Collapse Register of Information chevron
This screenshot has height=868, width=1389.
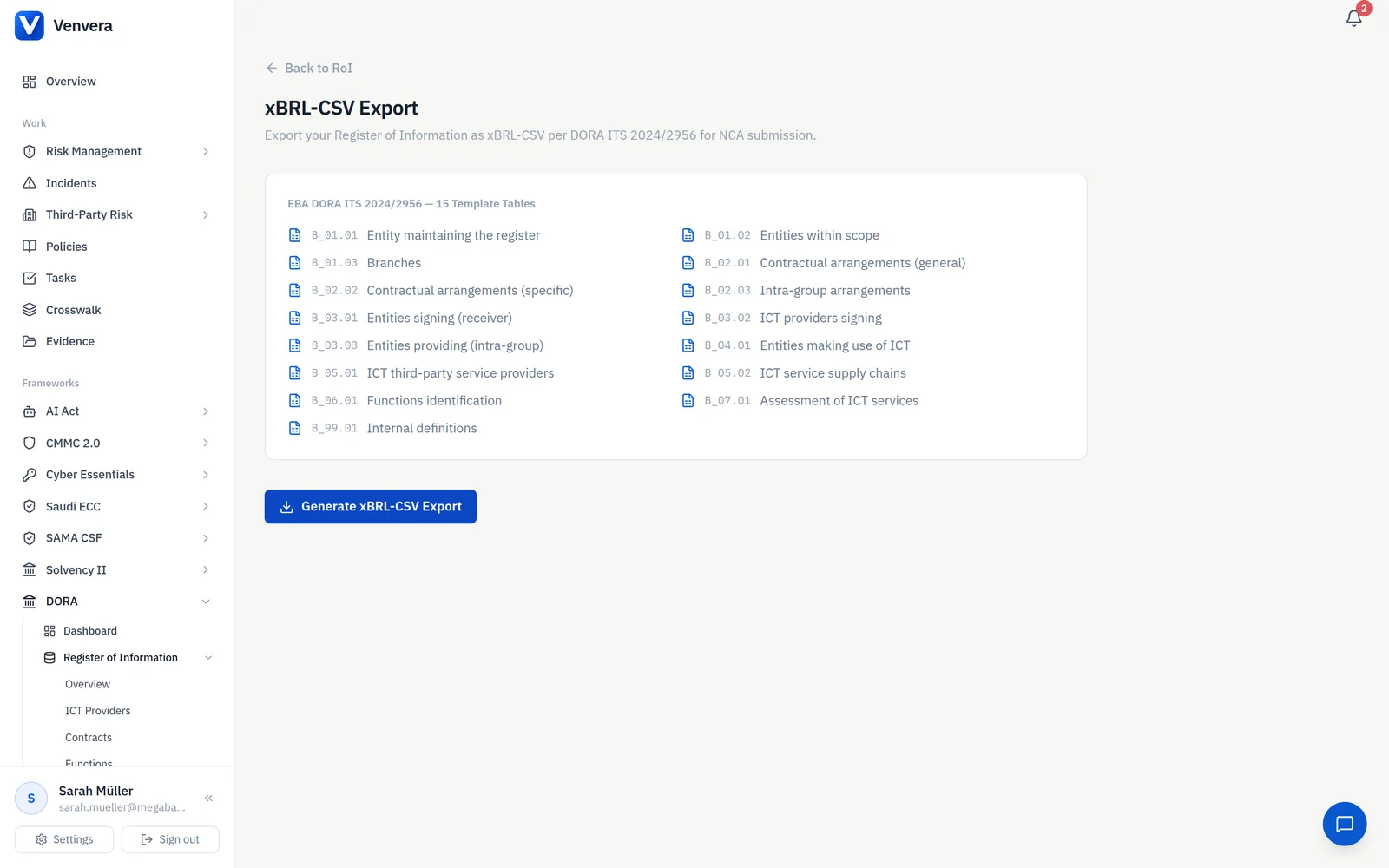tap(208, 658)
